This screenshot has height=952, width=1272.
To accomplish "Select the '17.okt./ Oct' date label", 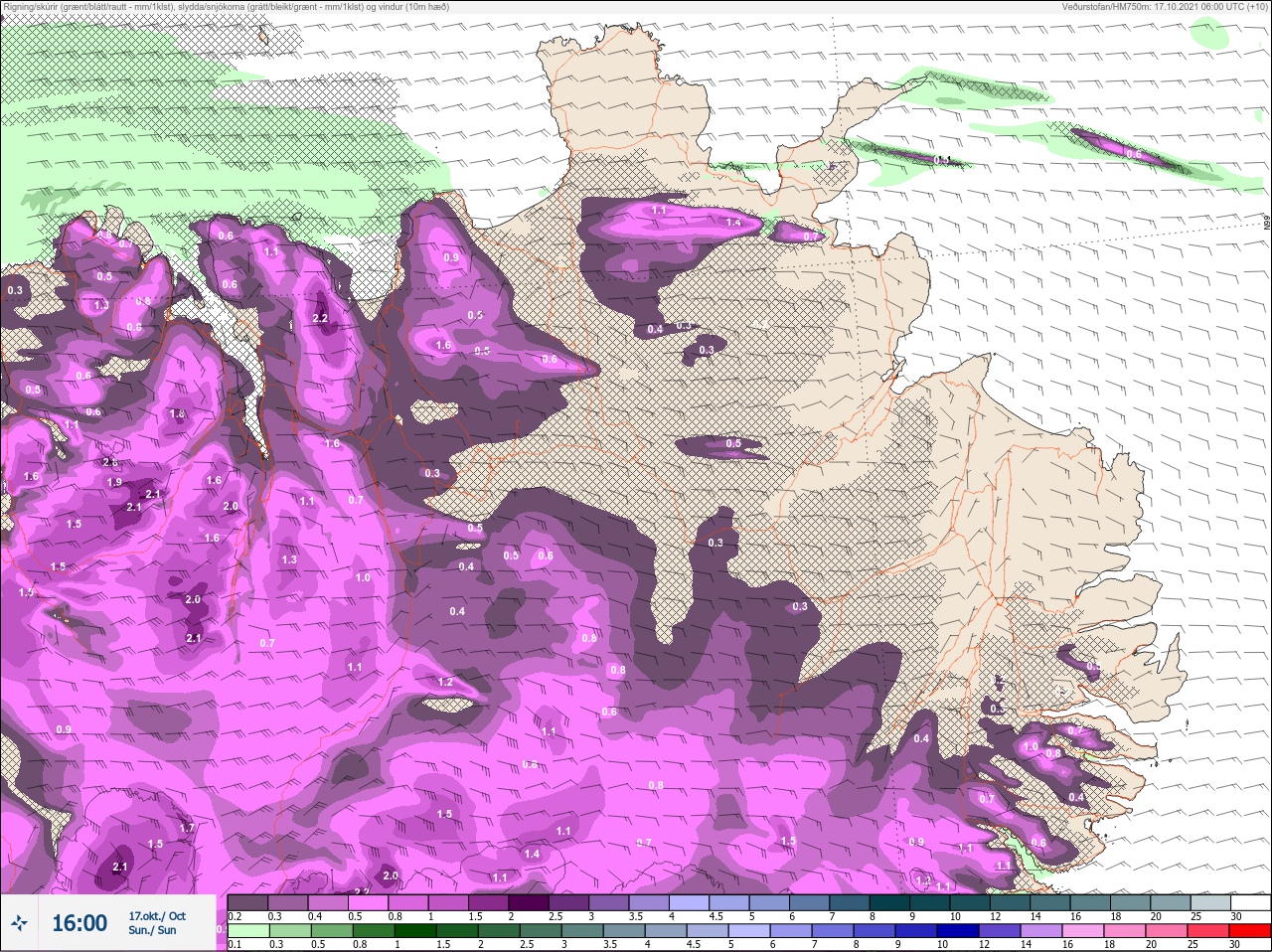I will click(x=157, y=916).
